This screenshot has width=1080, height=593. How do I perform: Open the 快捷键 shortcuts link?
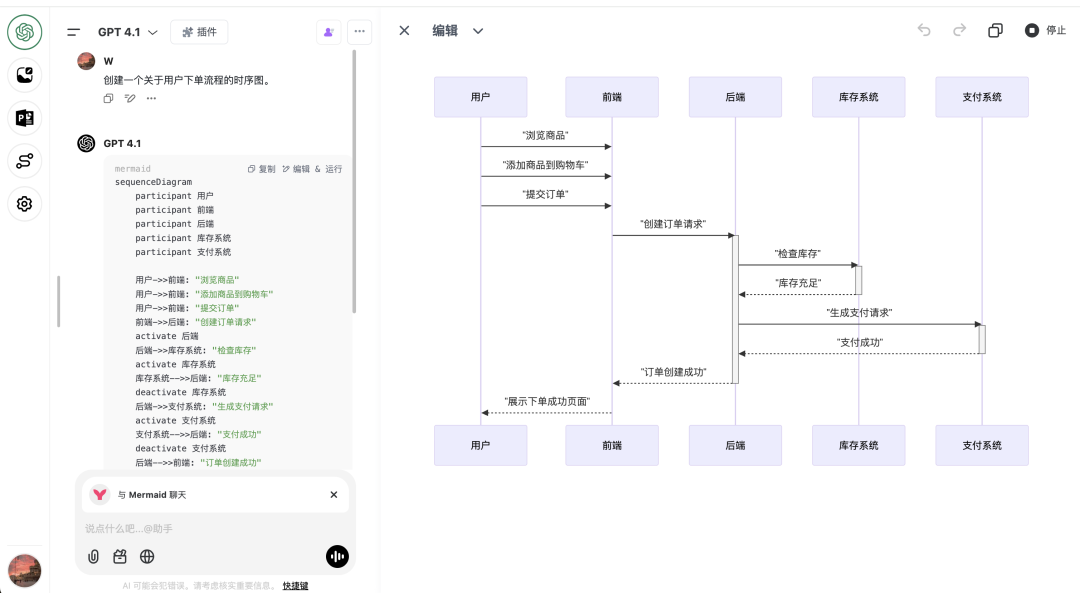294,584
